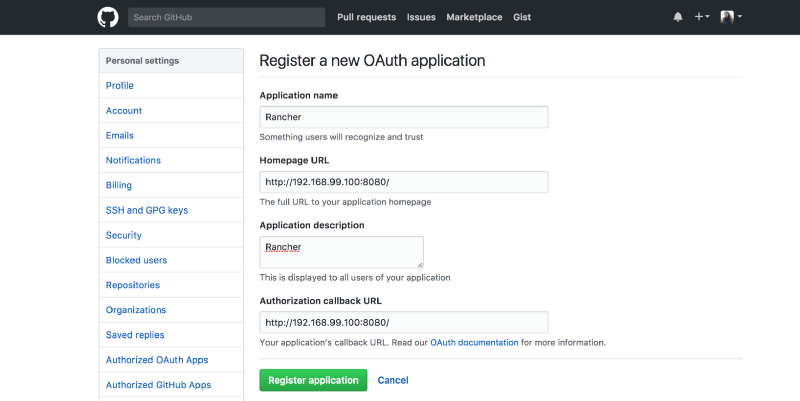Open Issues from the top navigation
The height and width of the screenshot is (401, 800).
(421, 17)
